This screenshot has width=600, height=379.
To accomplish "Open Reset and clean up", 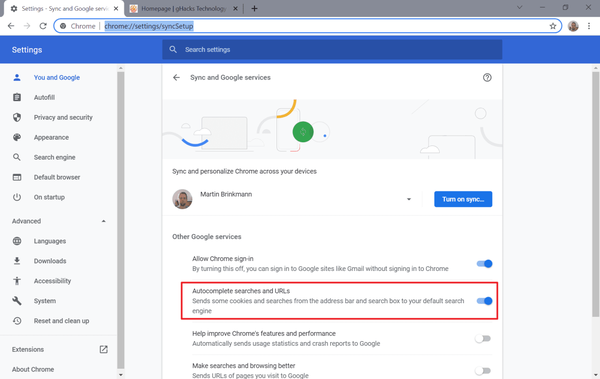I will [61, 320].
